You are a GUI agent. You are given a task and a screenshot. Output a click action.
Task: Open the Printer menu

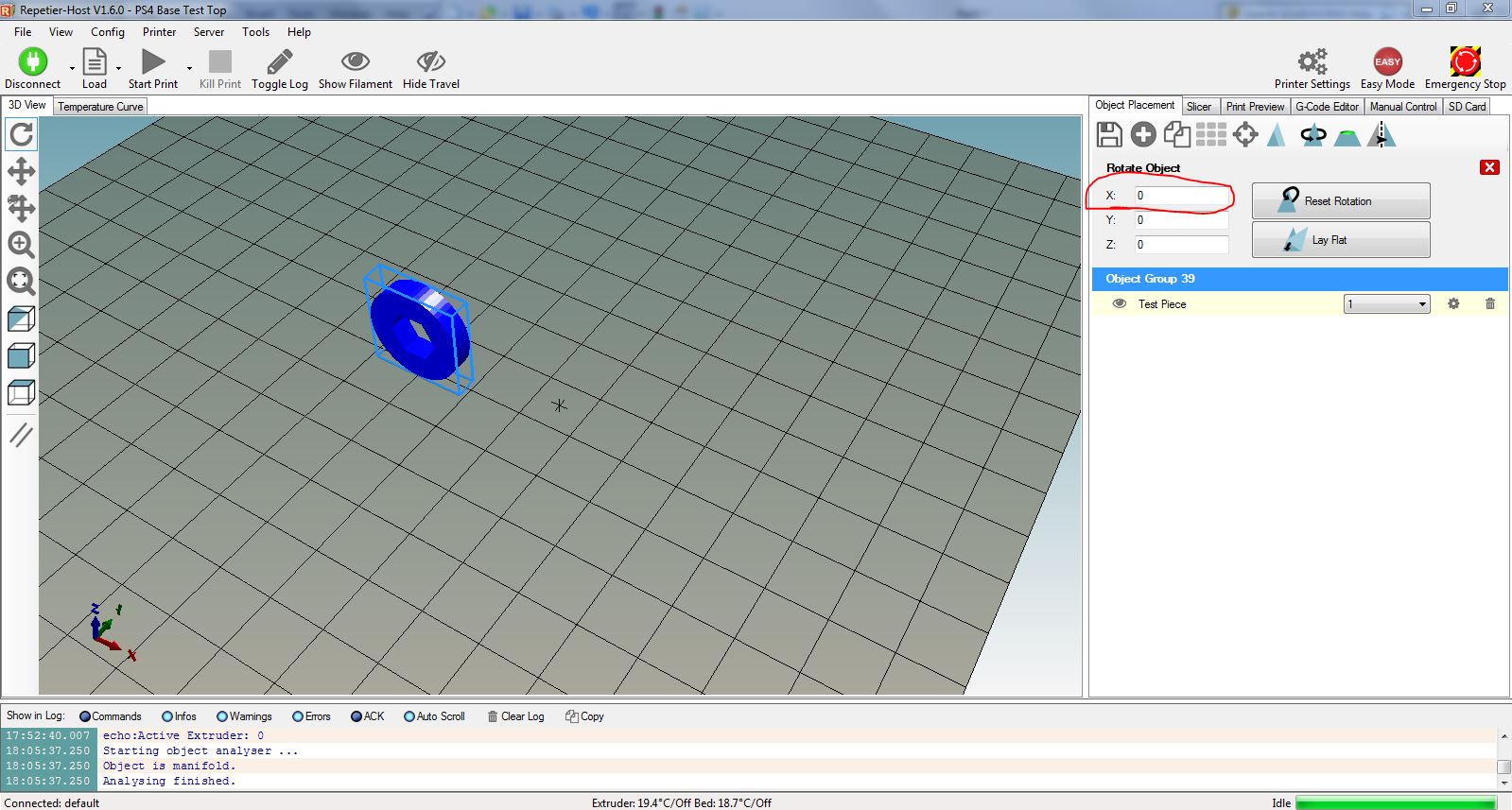pos(160,32)
